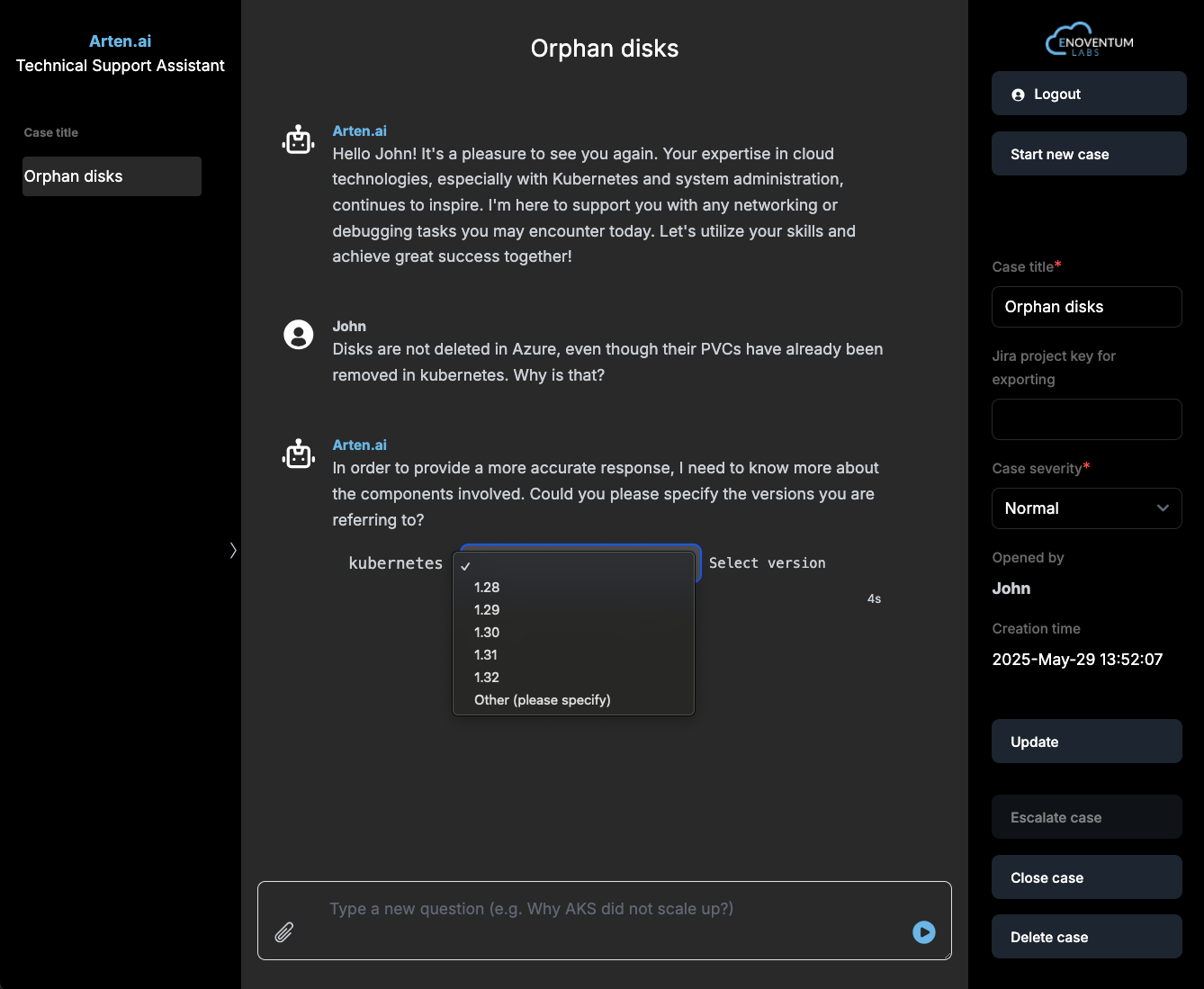Click the Opened by John name
The height and width of the screenshot is (989, 1204).
[1011, 589]
